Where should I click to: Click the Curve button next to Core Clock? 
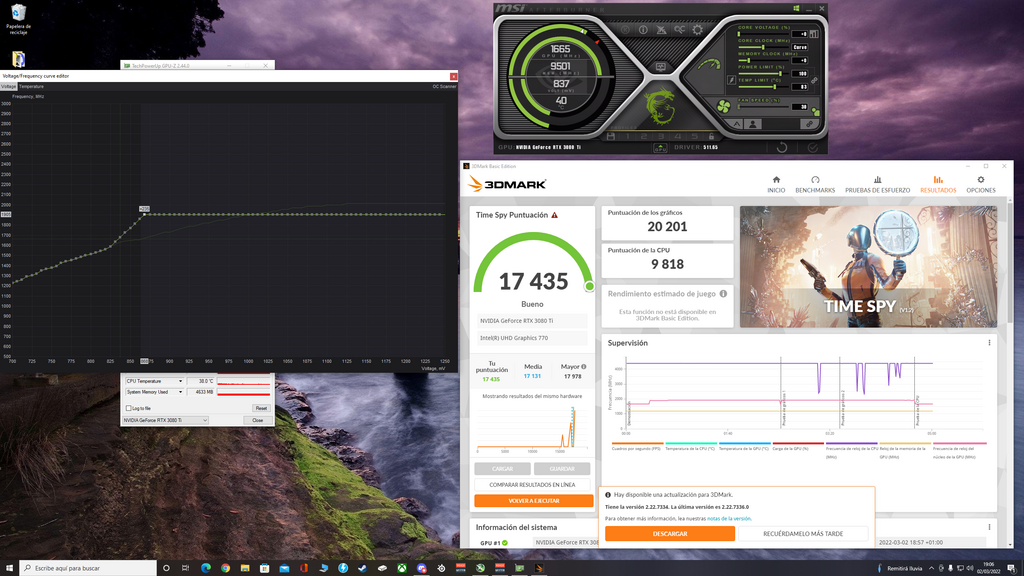800,47
